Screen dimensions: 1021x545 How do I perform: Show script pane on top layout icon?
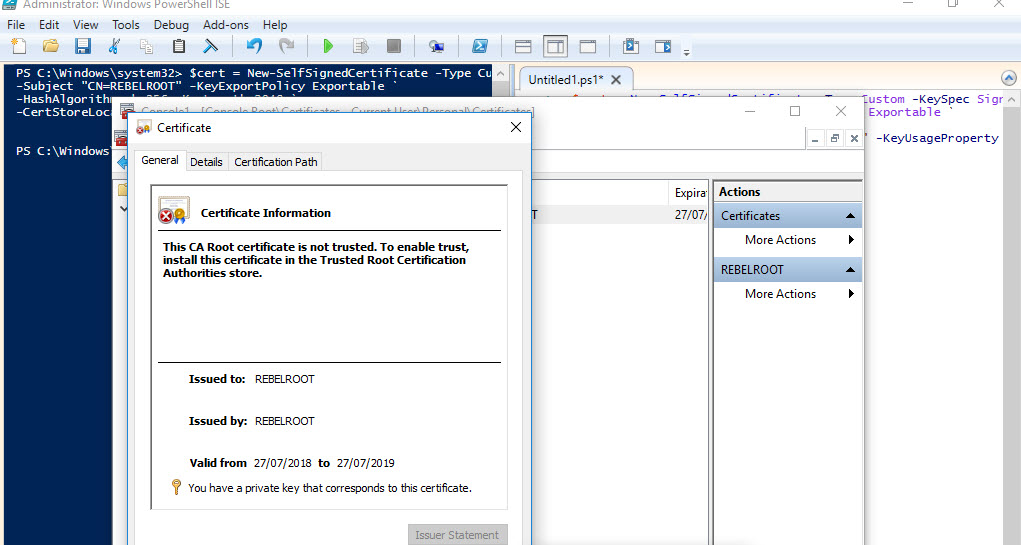(523, 46)
